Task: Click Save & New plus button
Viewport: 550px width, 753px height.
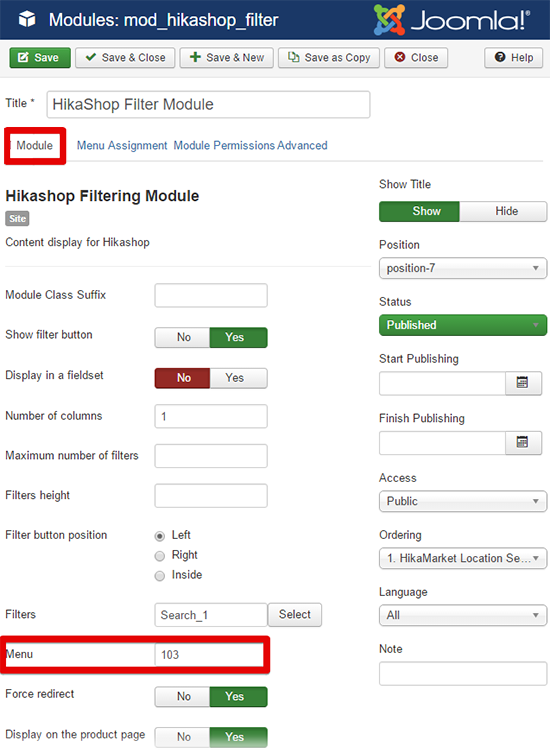Action: pyautogui.click(x=227, y=58)
